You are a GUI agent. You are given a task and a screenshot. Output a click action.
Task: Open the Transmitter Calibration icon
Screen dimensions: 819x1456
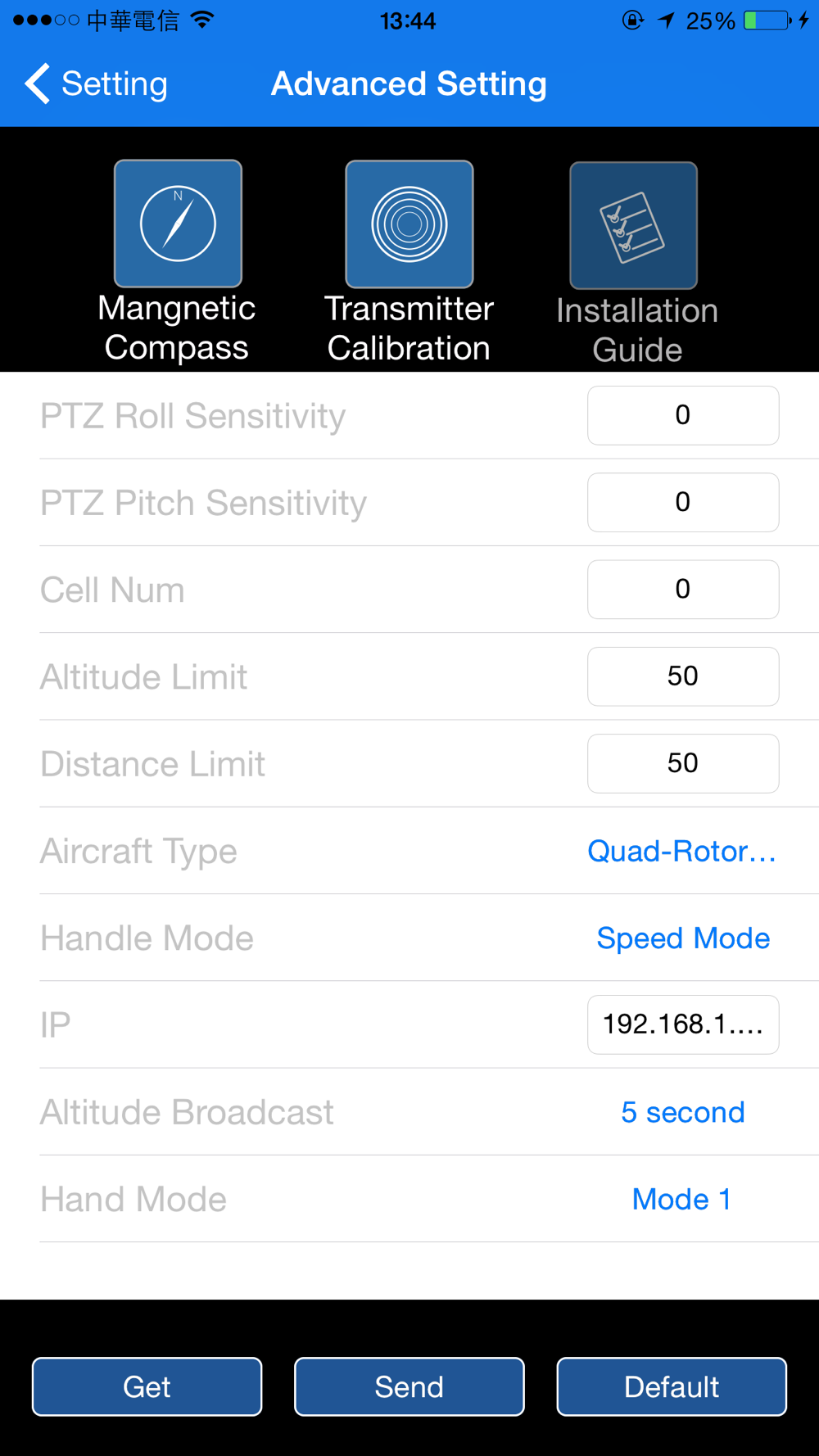point(409,224)
